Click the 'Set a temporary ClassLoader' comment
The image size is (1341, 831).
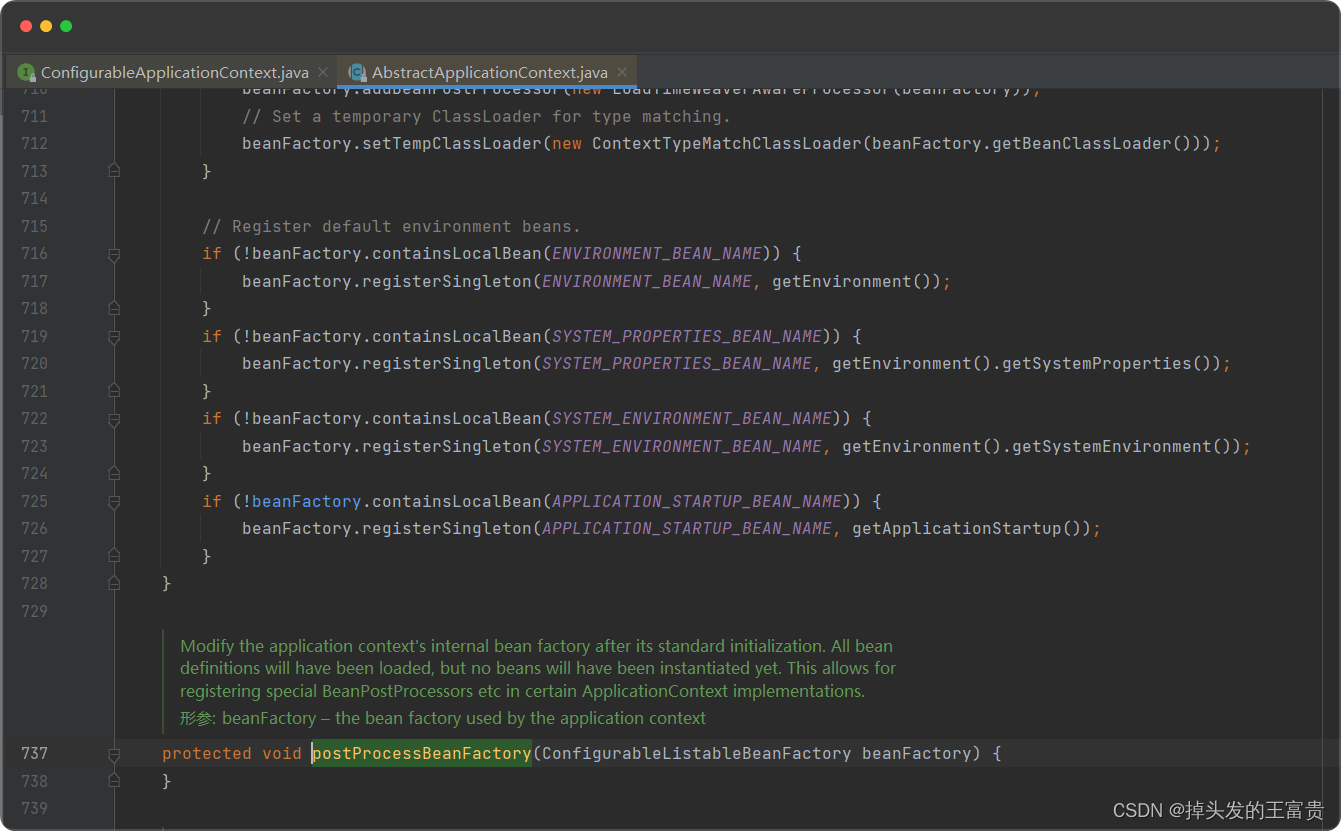486,116
